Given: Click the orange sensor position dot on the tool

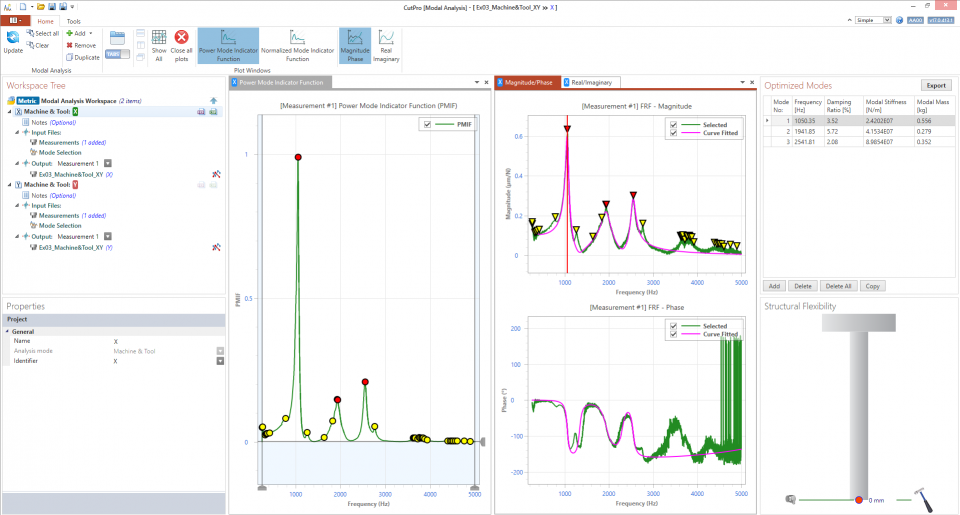Looking at the screenshot, I should tap(859, 500).
